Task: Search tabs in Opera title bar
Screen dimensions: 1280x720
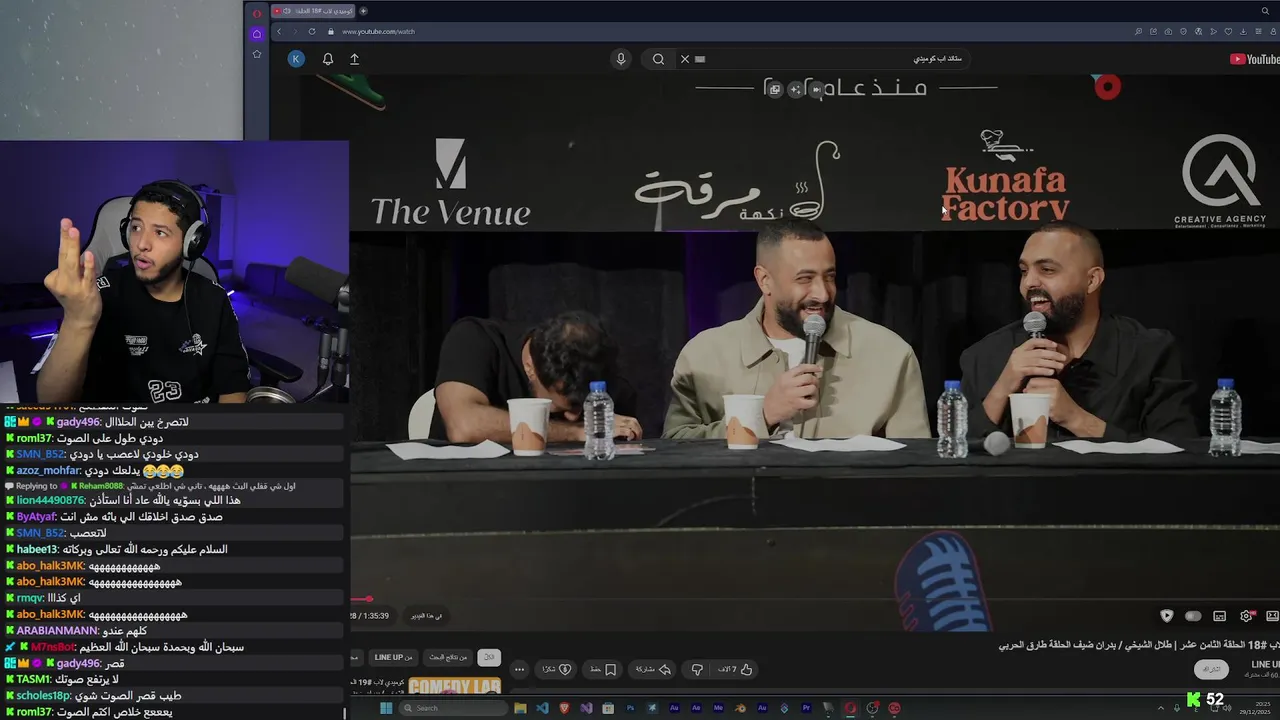Action: coord(1265,11)
